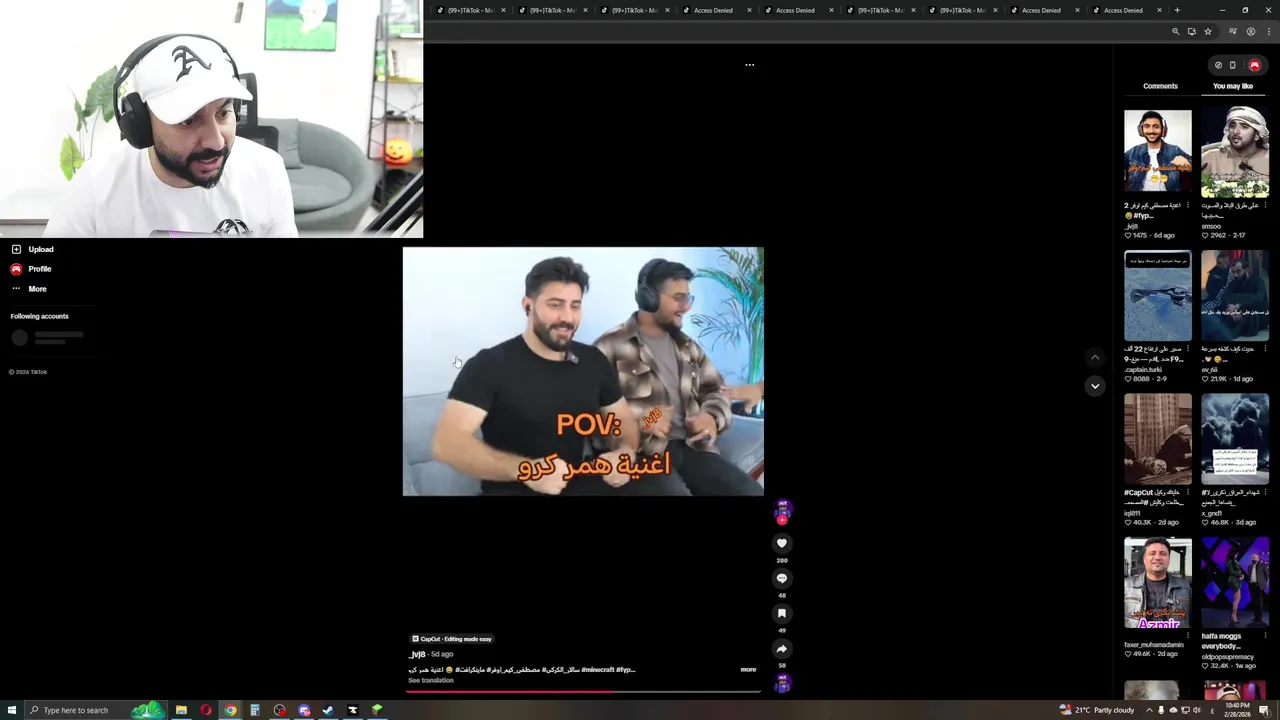Open a new browser tab

[x=1177, y=10]
